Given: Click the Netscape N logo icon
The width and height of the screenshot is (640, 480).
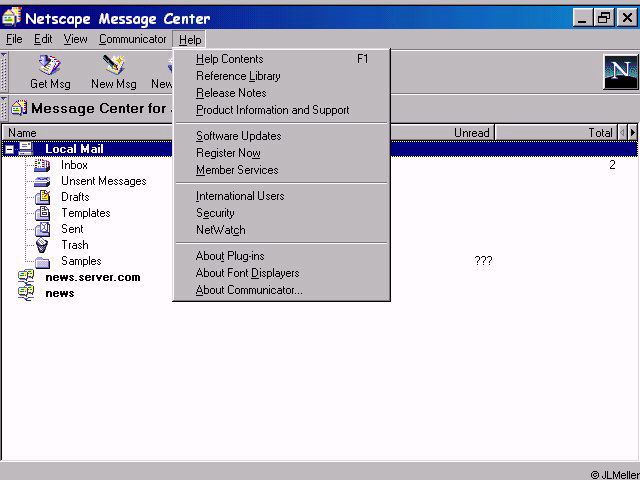Looking at the screenshot, I should pos(621,72).
